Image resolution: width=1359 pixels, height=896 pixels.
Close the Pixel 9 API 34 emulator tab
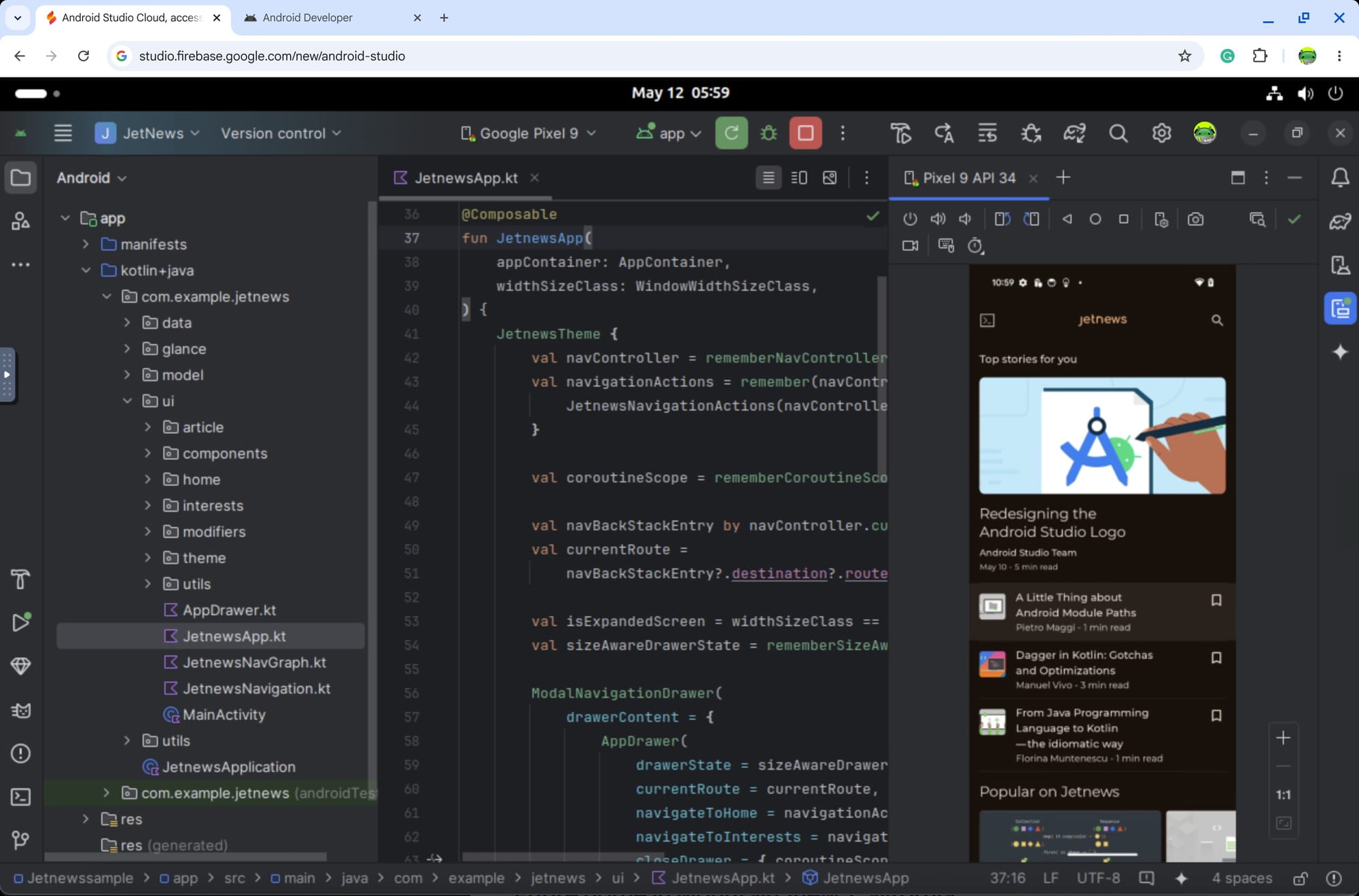pyautogui.click(x=1033, y=178)
